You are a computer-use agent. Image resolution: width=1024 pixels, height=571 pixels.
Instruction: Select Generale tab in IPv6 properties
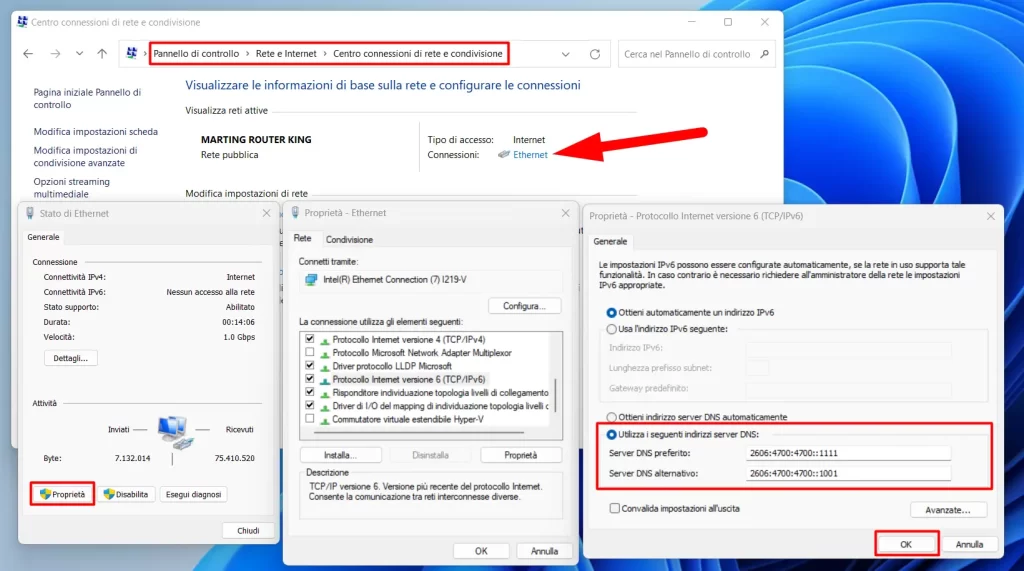[x=610, y=241]
